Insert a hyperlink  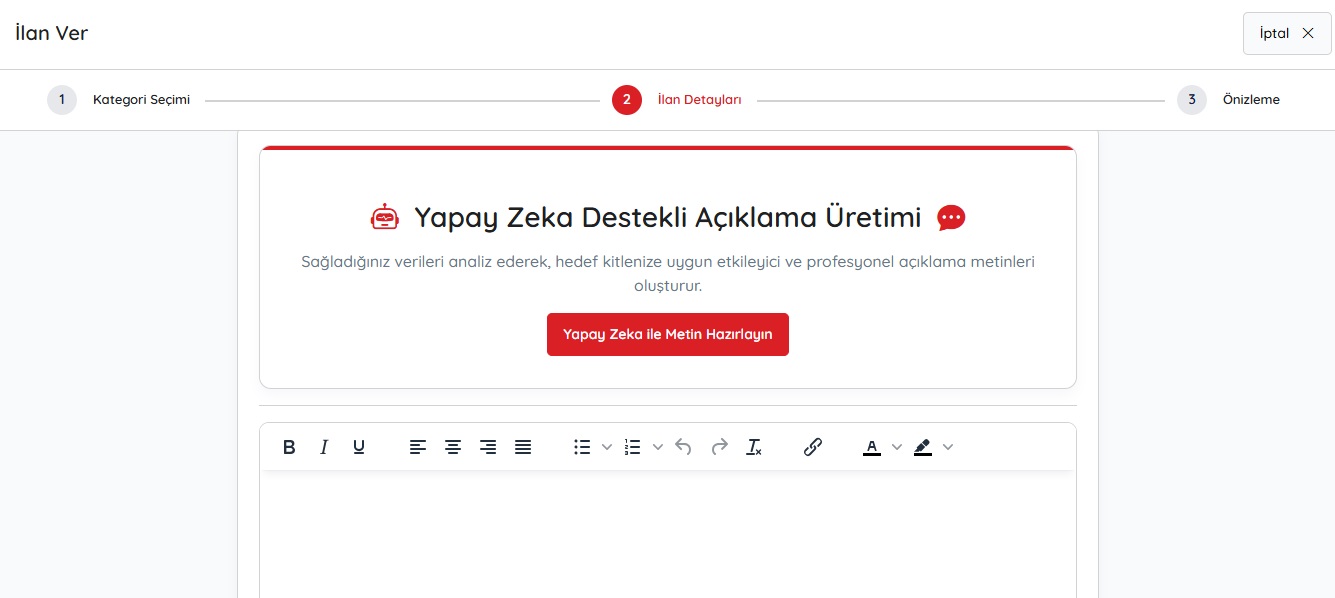click(813, 447)
